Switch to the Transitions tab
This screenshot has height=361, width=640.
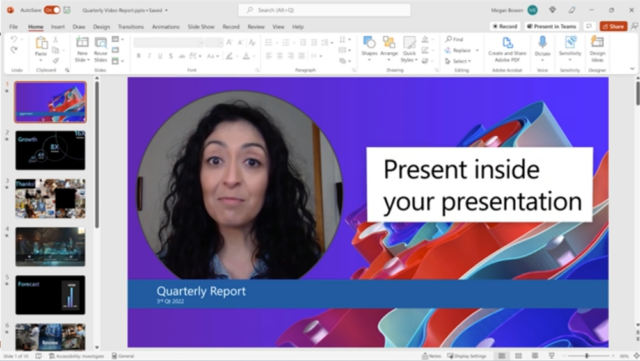pyautogui.click(x=131, y=27)
